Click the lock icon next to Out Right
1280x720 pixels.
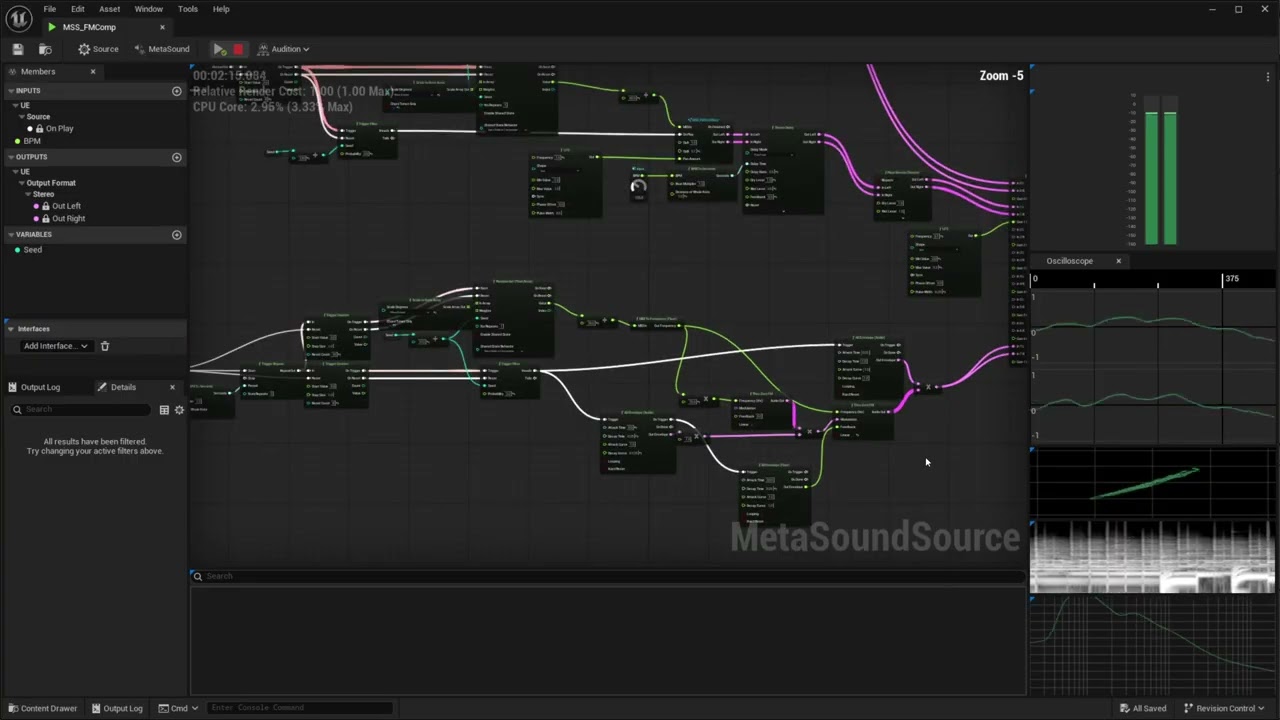(x=46, y=218)
